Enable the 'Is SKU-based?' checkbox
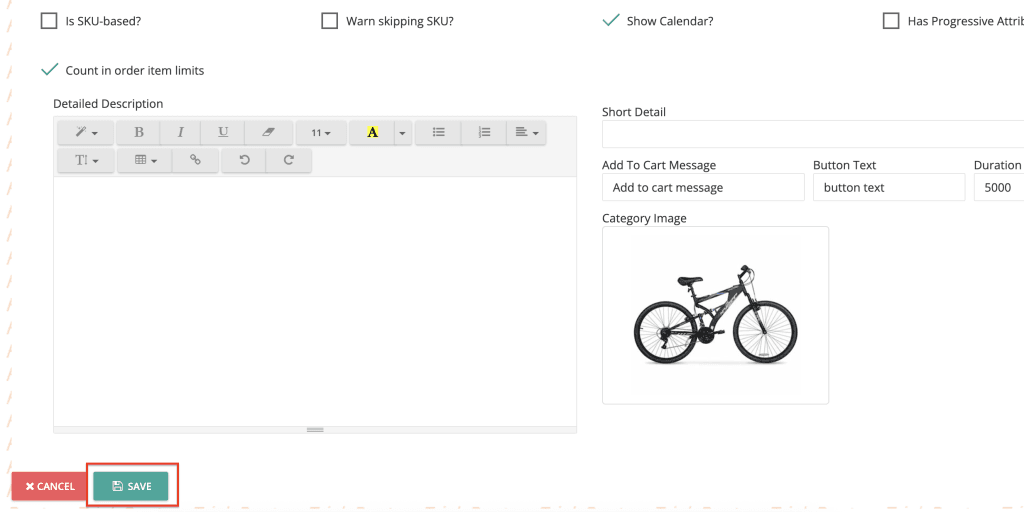This screenshot has height=512, width=1024. (x=49, y=21)
